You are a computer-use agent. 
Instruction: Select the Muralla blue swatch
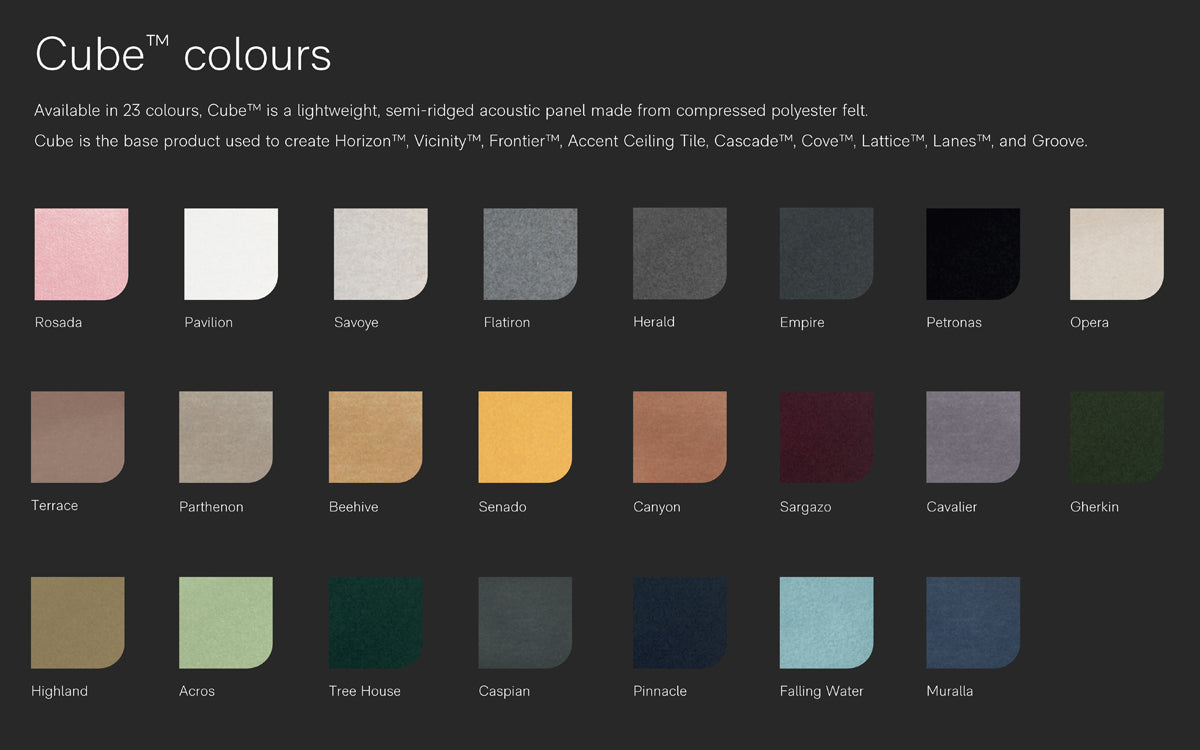(x=973, y=622)
